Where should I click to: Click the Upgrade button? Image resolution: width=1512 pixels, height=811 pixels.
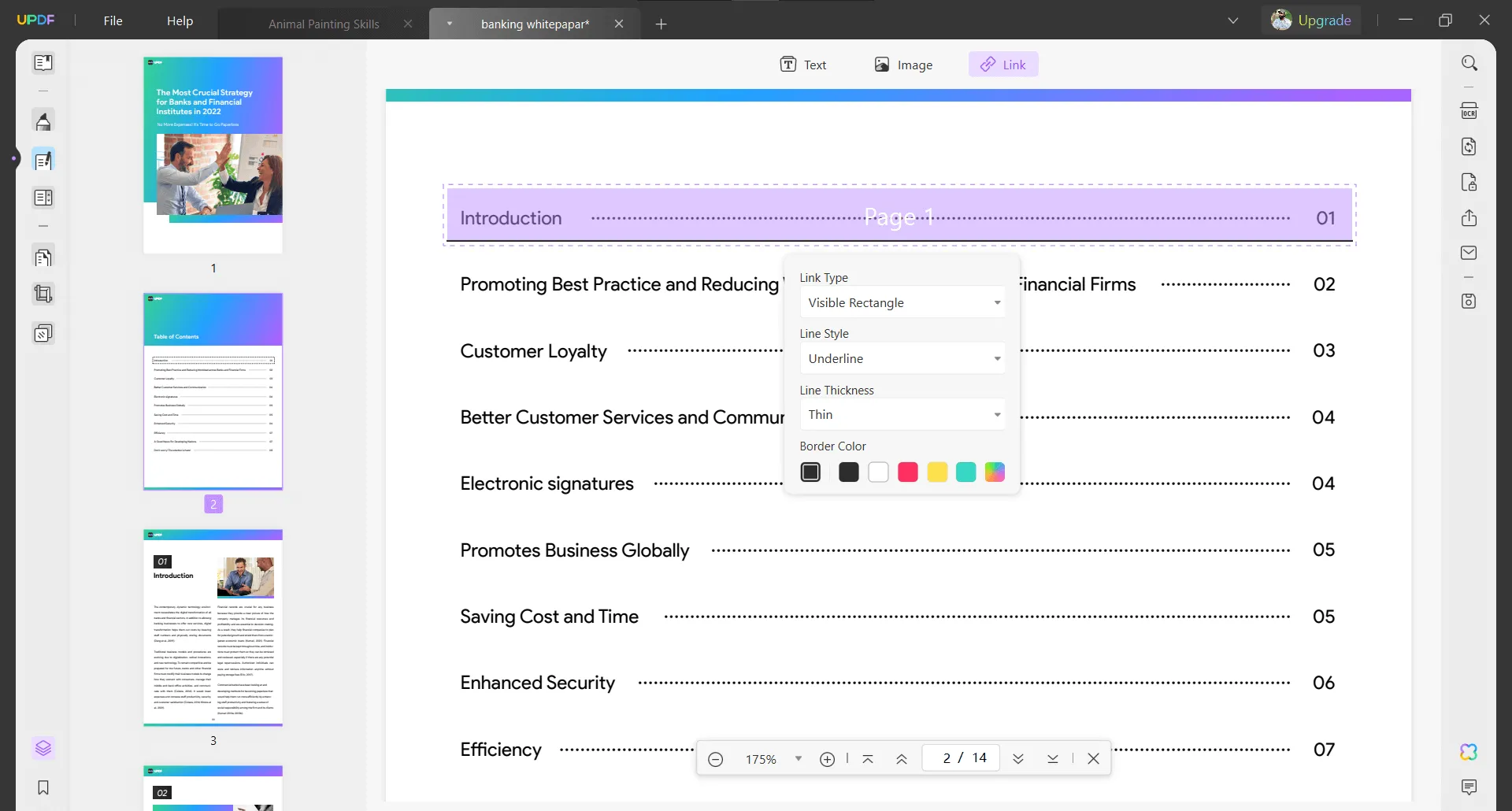1311,20
